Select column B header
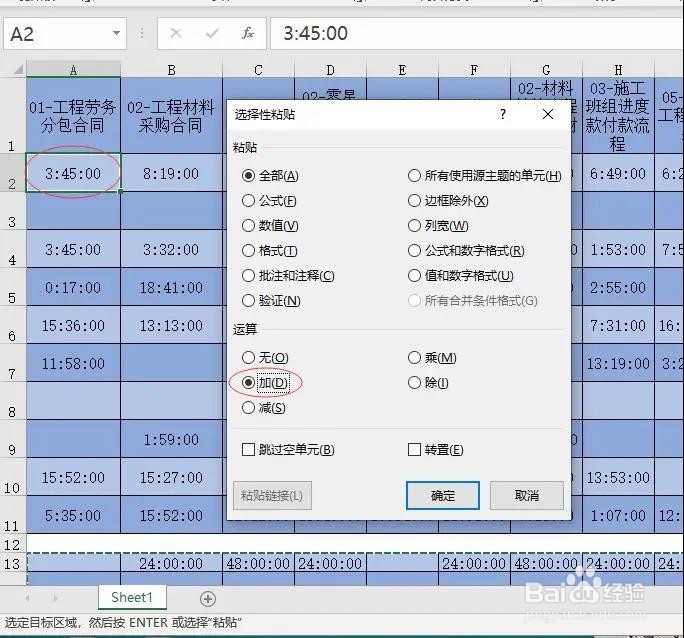 [171, 69]
